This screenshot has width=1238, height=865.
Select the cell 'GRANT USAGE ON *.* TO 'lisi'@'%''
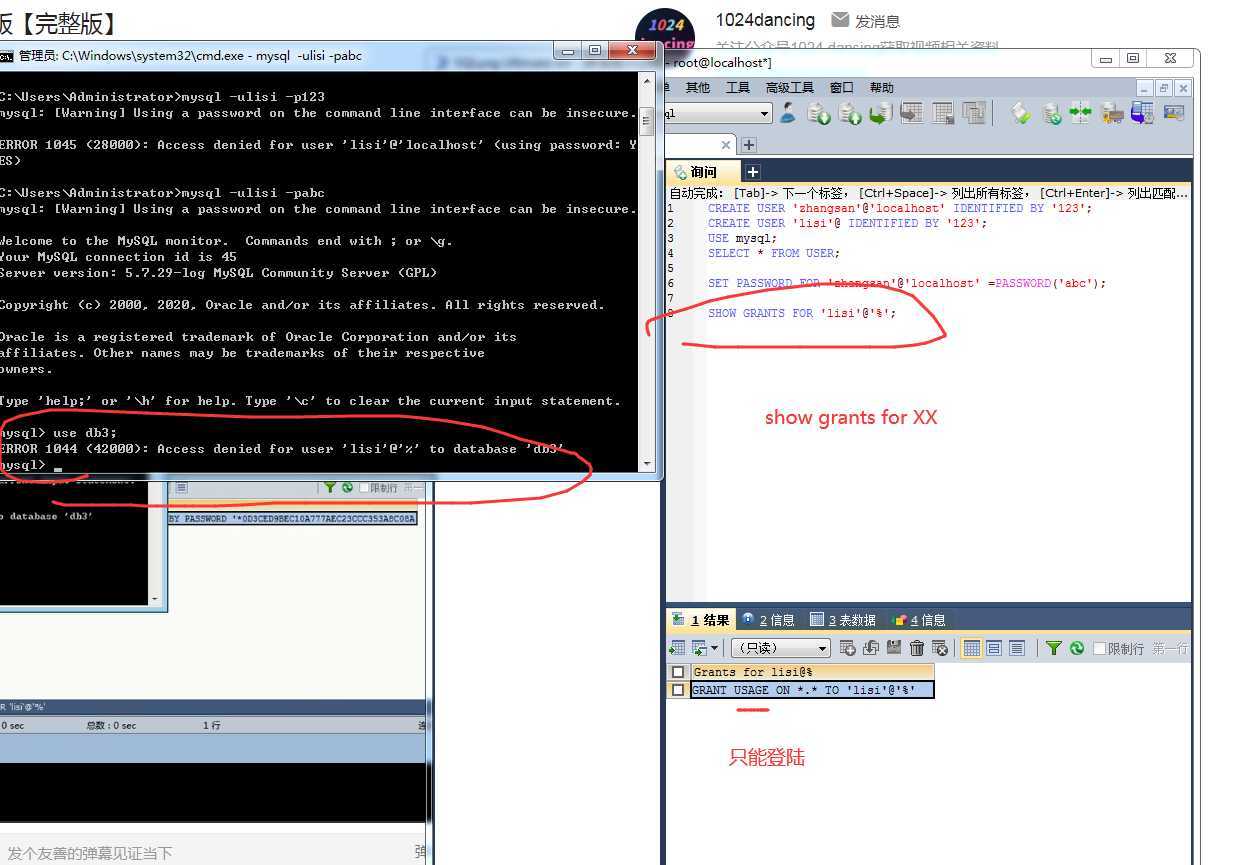811,690
